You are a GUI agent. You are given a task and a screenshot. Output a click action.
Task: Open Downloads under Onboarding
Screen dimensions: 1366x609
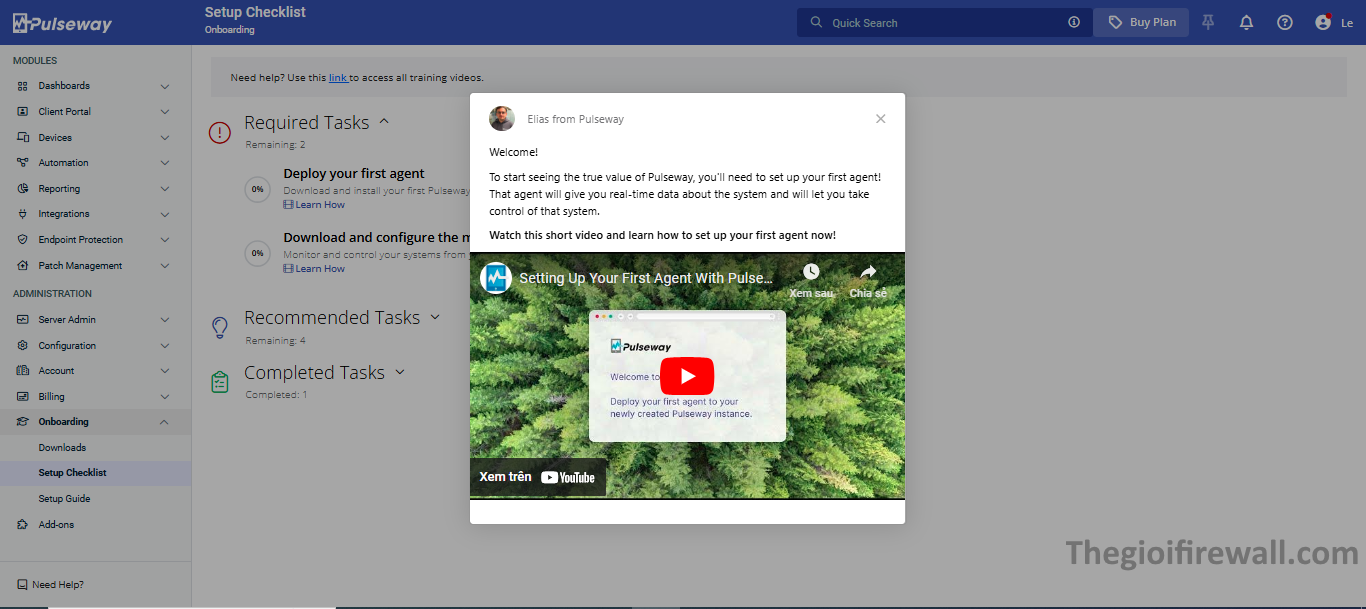coord(62,448)
